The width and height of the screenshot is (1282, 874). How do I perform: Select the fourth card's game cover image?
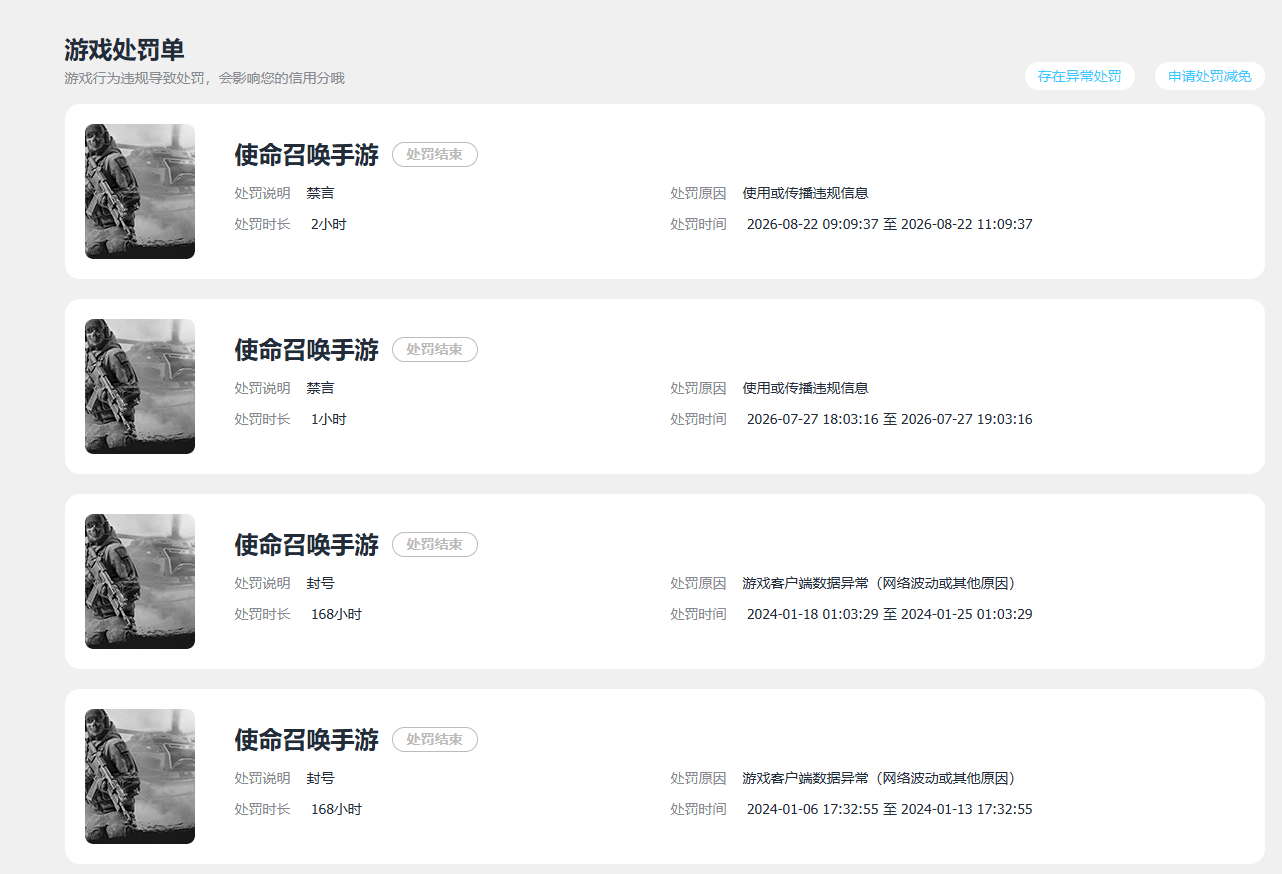pos(140,776)
